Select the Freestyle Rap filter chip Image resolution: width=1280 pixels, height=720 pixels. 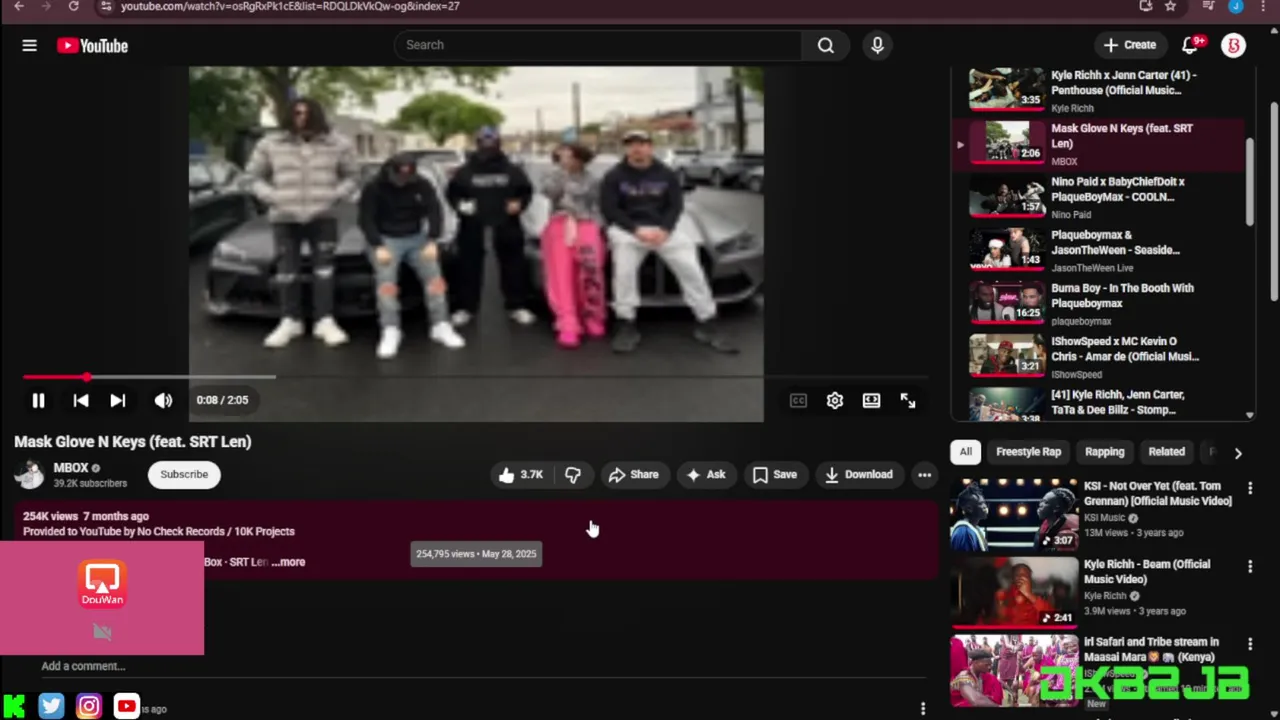click(1028, 452)
